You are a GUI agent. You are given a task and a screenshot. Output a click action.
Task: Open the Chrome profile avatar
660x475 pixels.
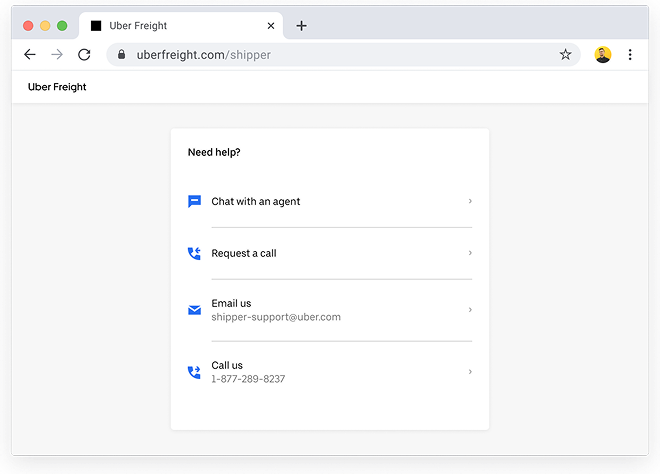(602, 55)
